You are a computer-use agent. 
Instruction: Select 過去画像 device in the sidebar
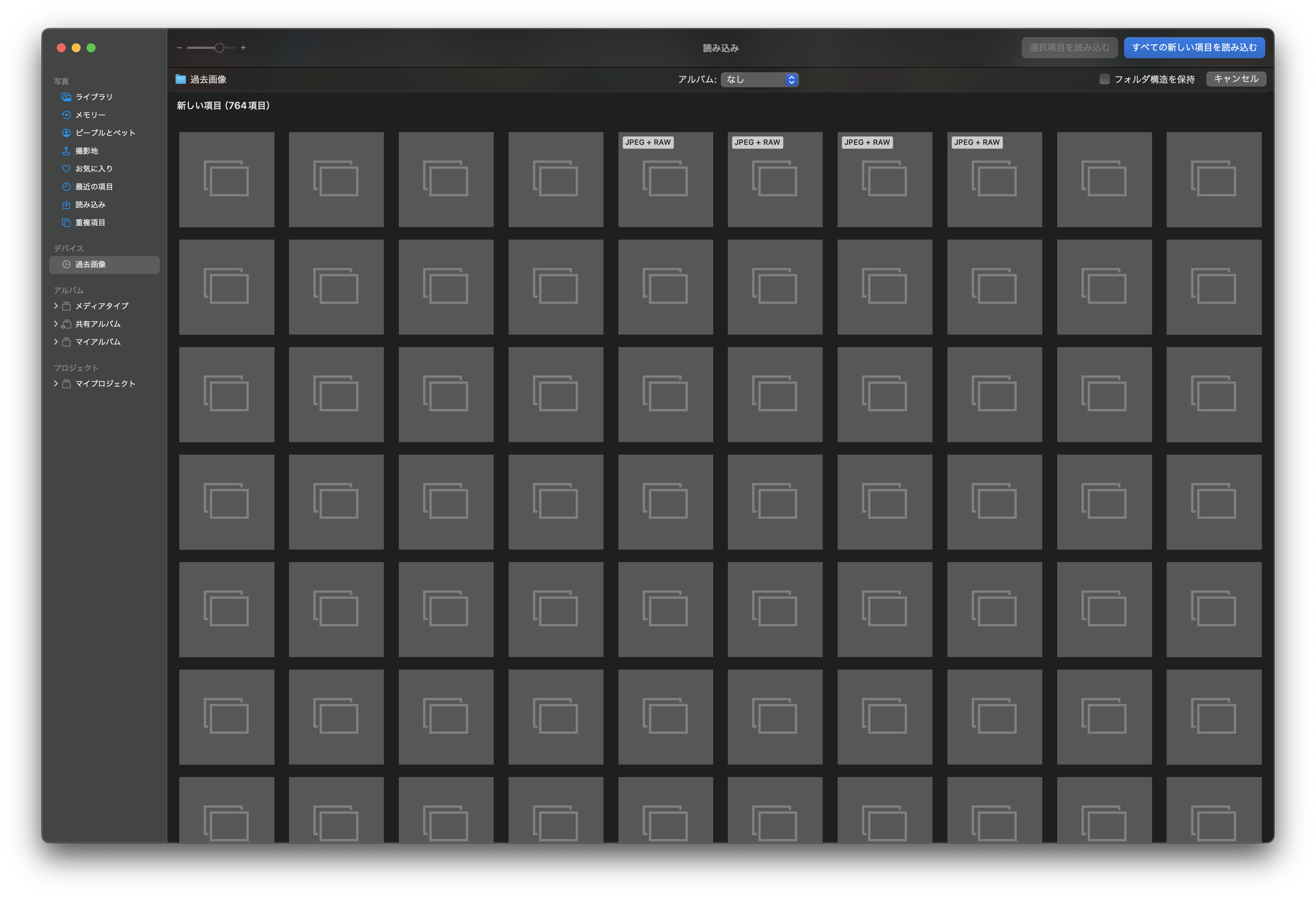click(90, 264)
